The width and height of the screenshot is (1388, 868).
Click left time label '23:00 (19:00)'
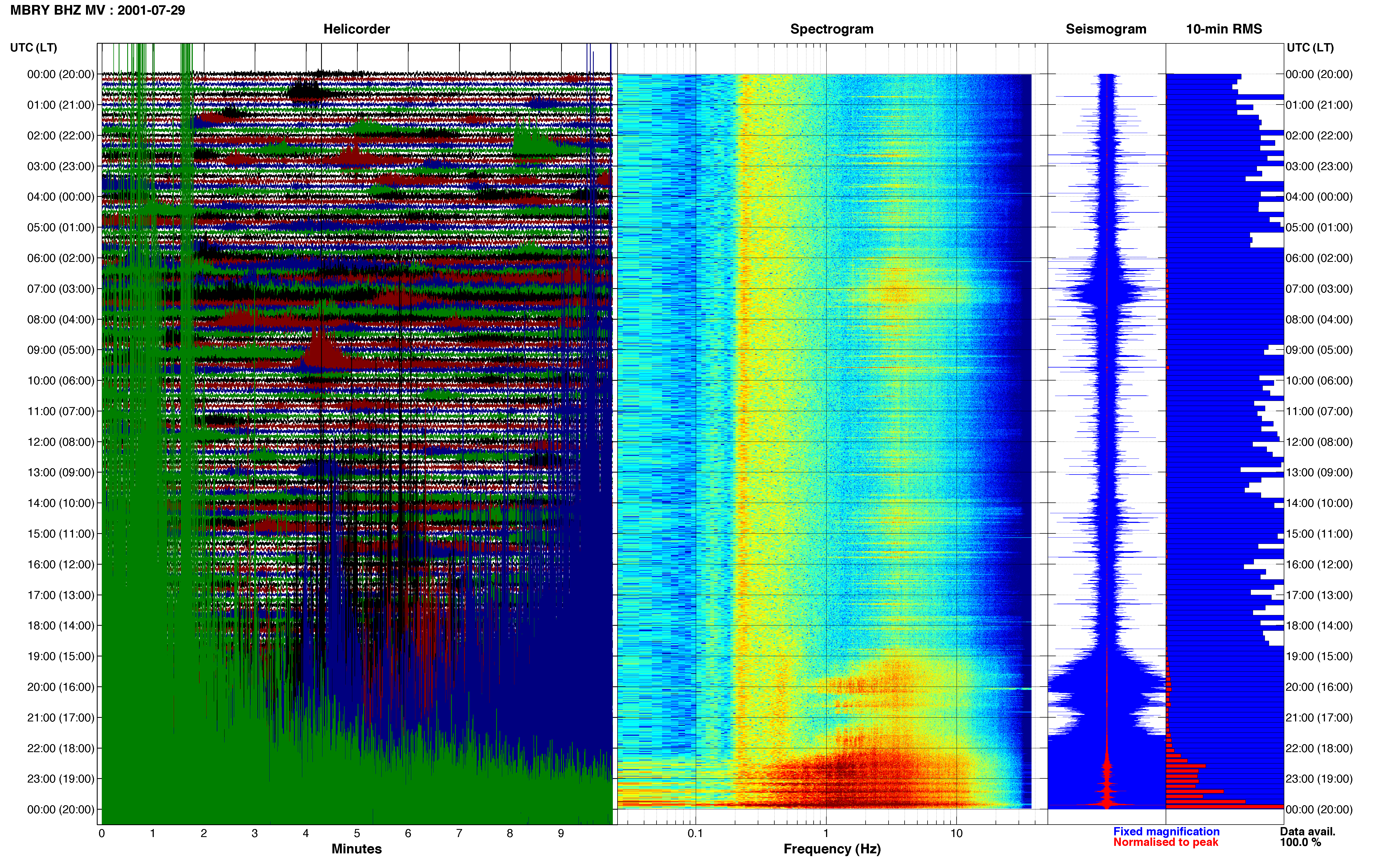[61, 779]
